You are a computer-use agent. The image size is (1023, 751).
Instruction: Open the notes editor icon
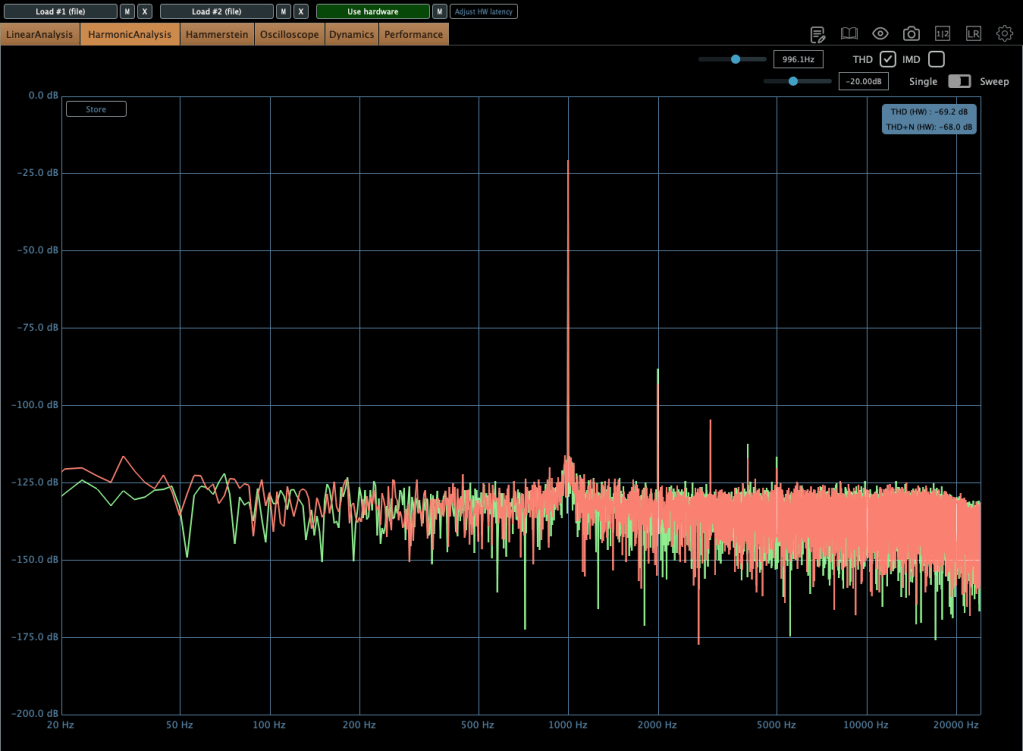tap(817, 34)
